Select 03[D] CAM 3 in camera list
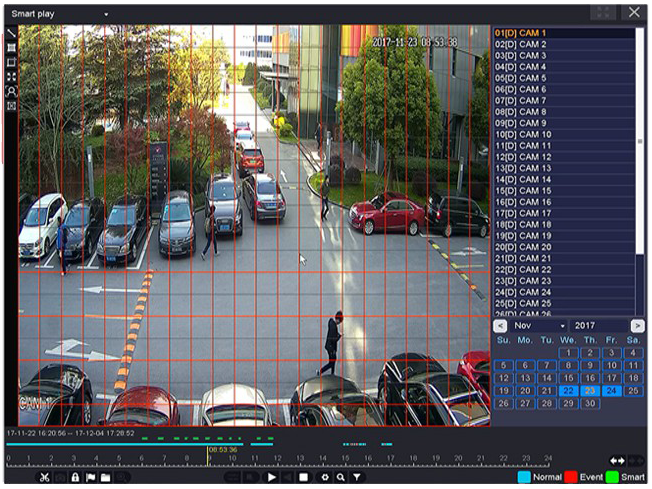The width and height of the screenshot is (652, 489). (x=564, y=55)
